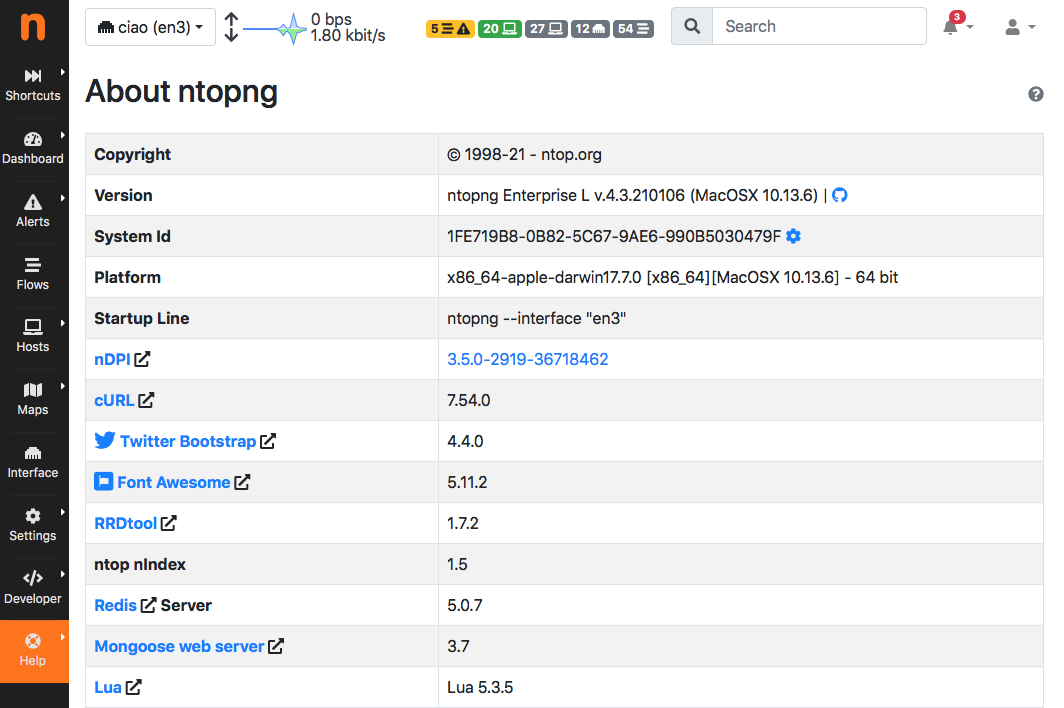Click external link icon beside Lua

(x=134, y=687)
